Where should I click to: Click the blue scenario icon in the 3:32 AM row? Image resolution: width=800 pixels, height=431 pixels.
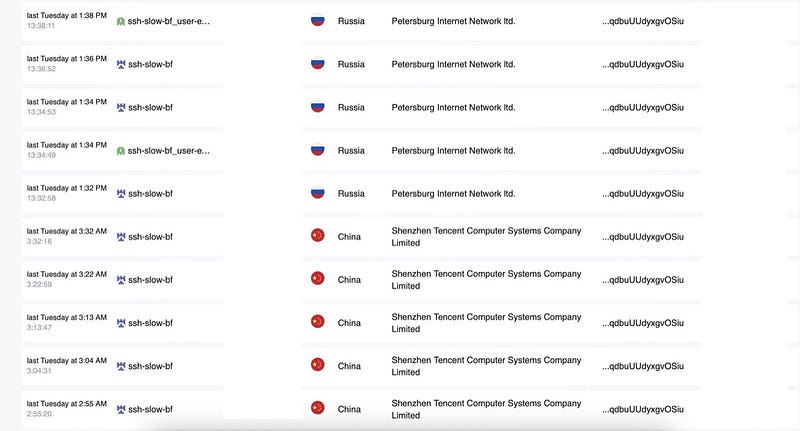coord(121,237)
